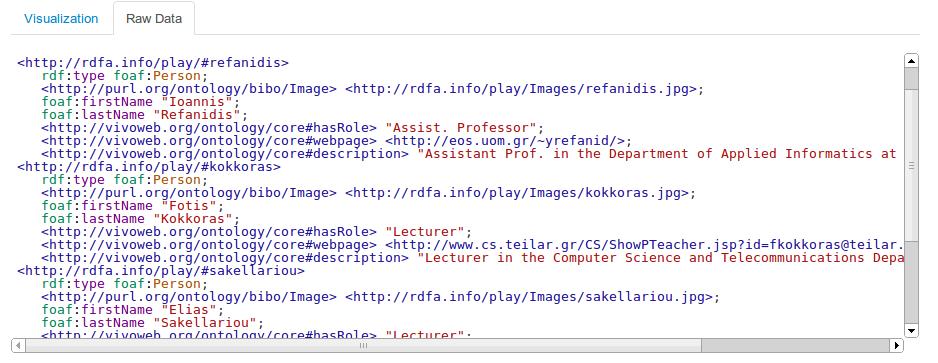Click the ShowPTeacher.jsp webpage URL

644,245
